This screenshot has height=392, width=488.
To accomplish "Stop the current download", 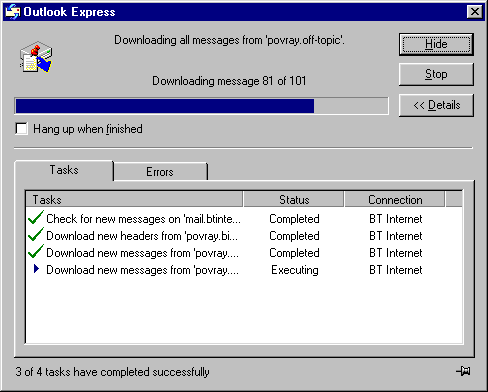I will tap(436, 74).
